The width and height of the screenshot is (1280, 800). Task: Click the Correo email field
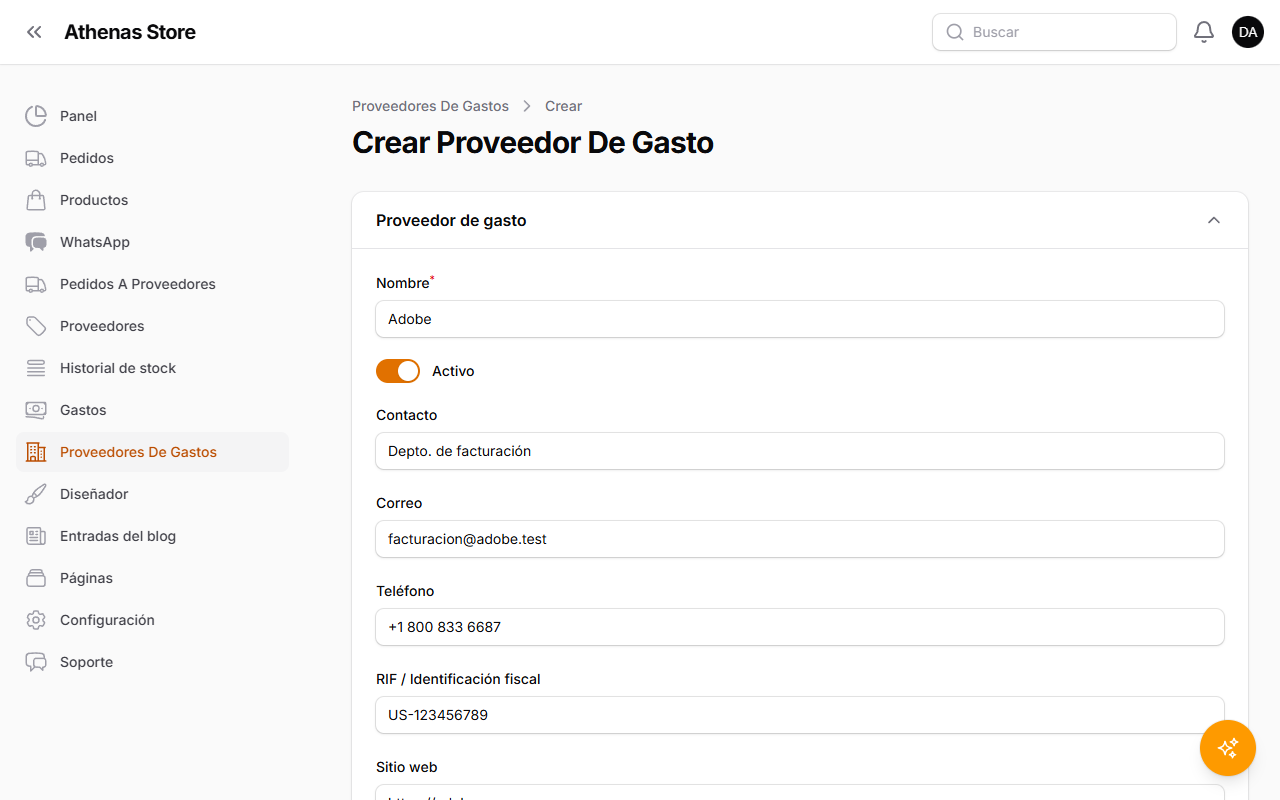[x=800, y=539]
